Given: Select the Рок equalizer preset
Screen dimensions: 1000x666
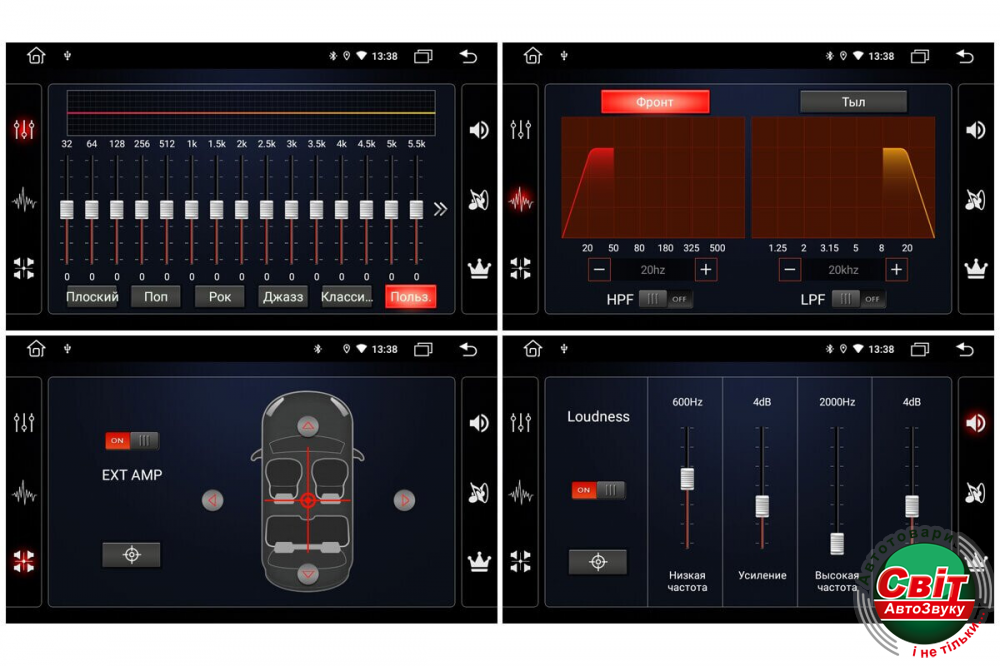Looking at the screenshot, I should pos(220,297).
